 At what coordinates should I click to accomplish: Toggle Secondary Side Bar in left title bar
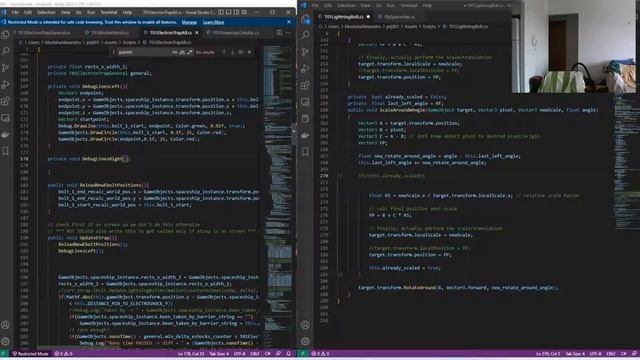click(x=236, y=12)
